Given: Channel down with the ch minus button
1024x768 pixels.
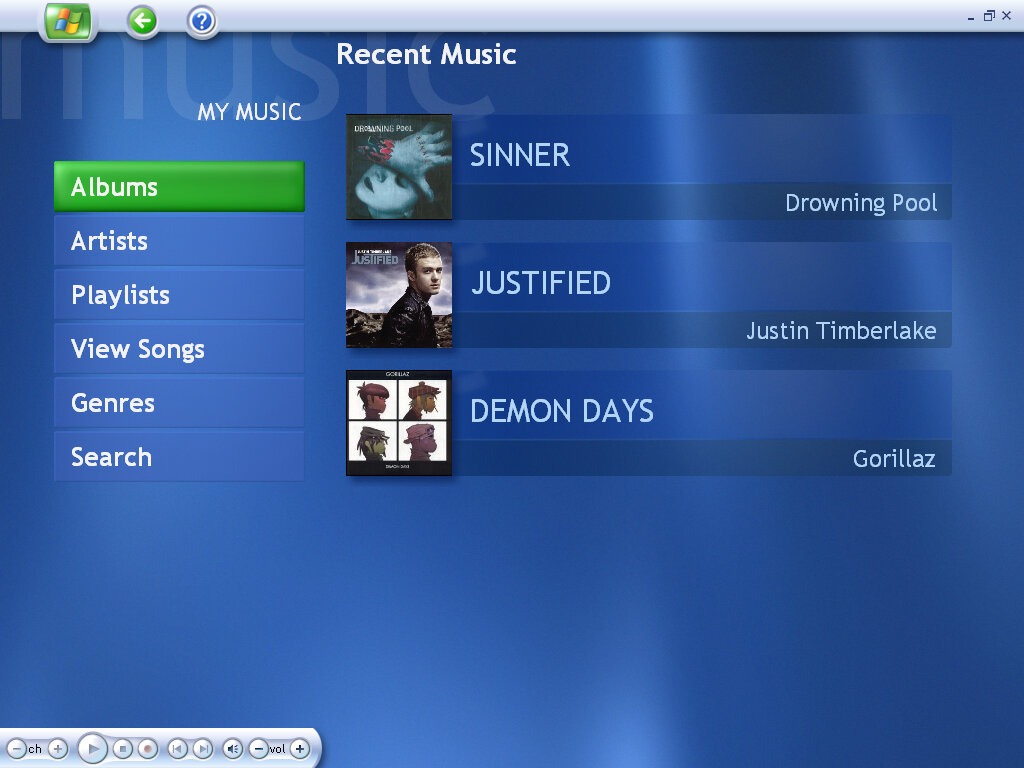Looking at the screenshot, I should (16, 748).
